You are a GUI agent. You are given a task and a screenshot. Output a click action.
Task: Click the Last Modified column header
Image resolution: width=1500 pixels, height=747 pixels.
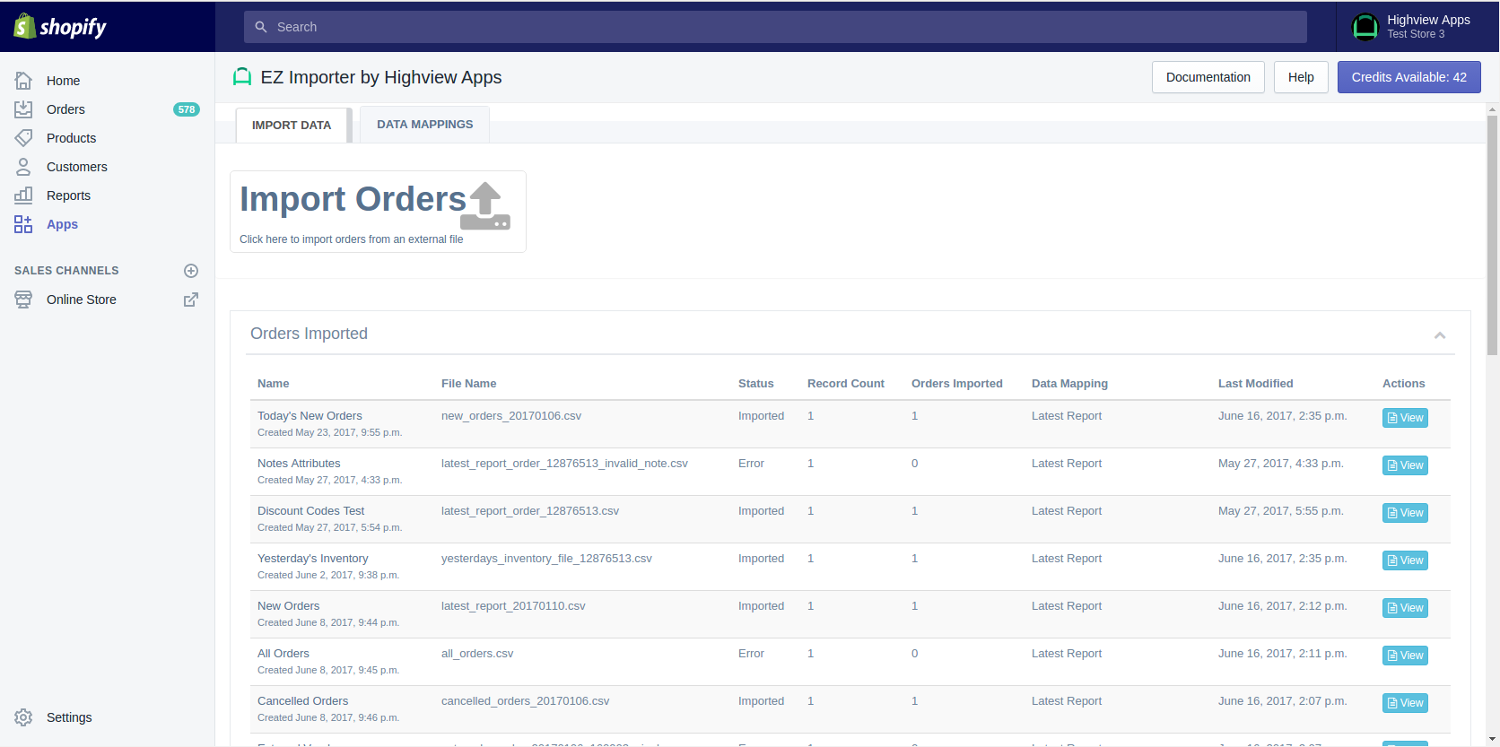[x=1255, y=383]
